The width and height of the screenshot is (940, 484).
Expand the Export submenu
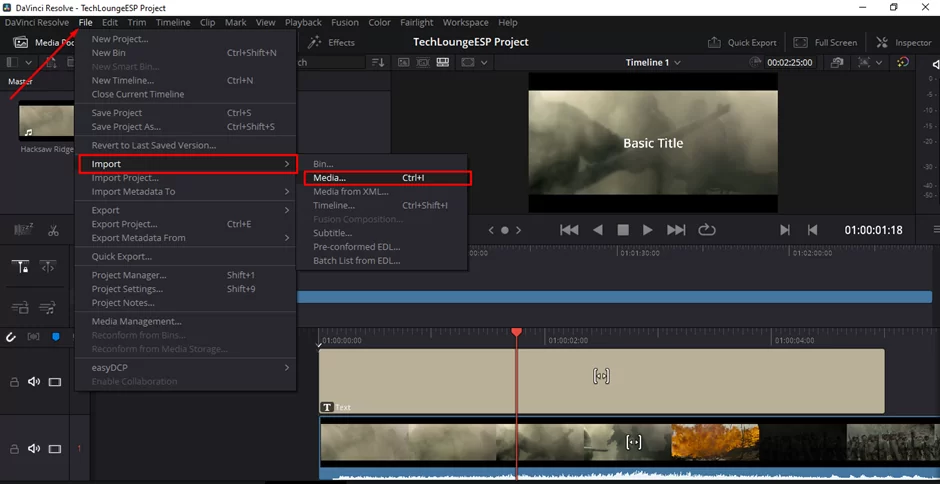[x=186, y=210]
